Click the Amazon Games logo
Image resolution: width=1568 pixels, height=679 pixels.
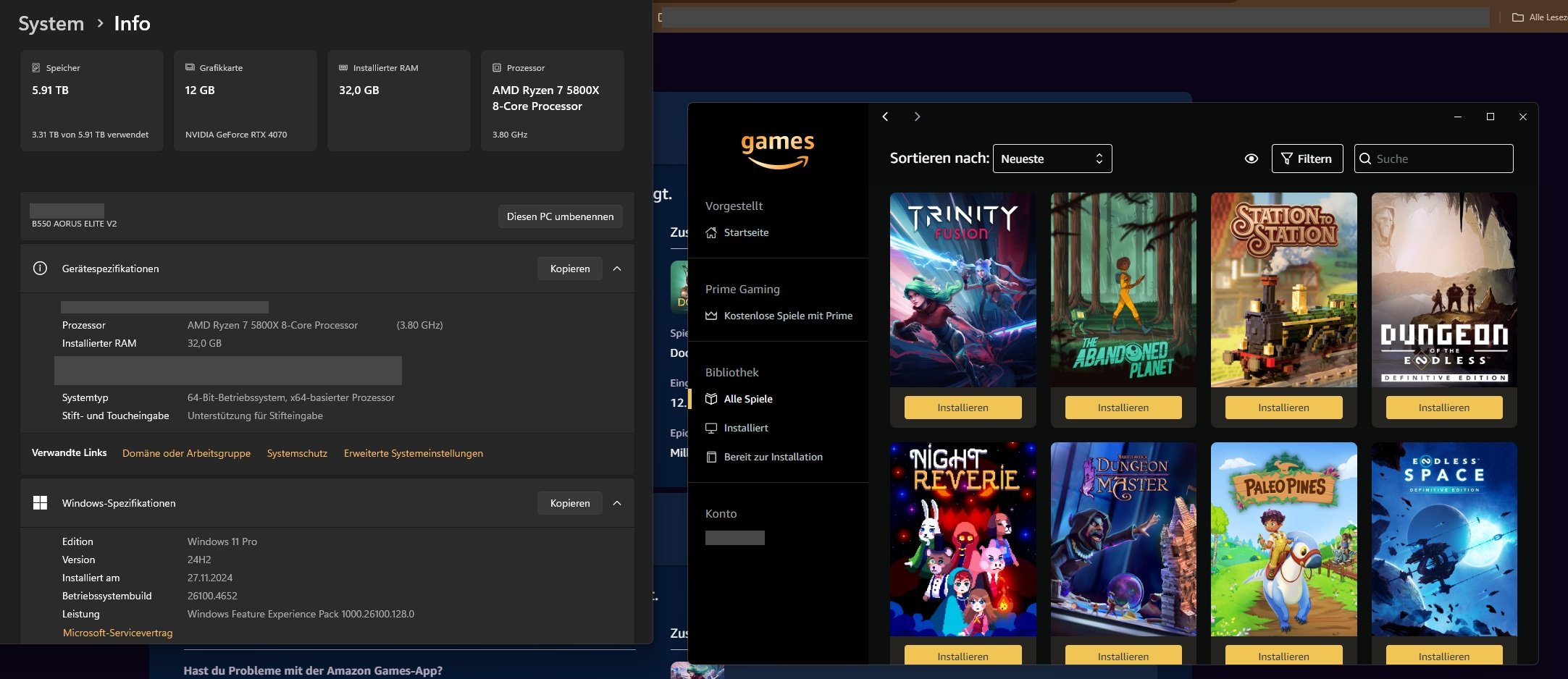point(778,151)
